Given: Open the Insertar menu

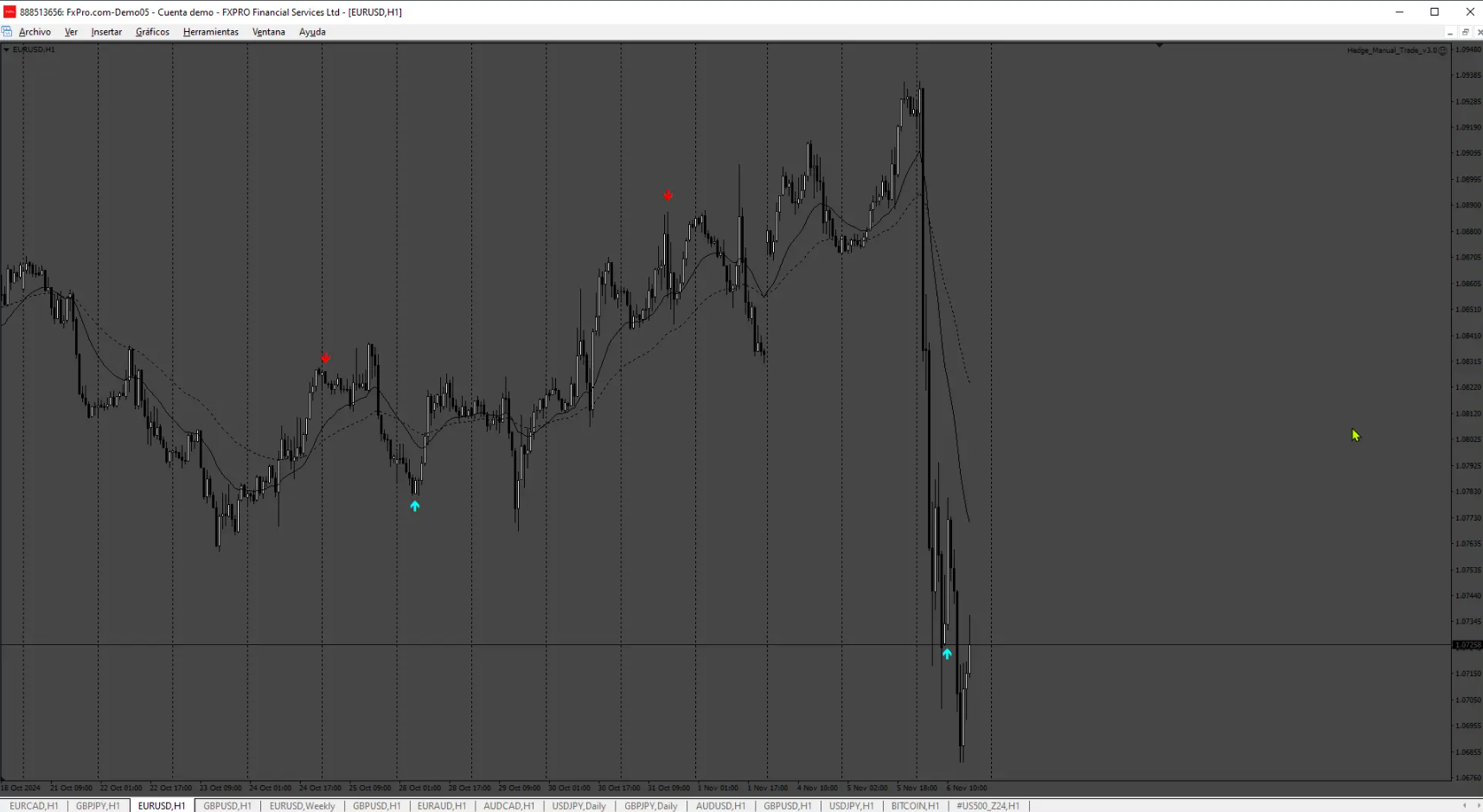Looking at the screenshot, I should 106,32.
